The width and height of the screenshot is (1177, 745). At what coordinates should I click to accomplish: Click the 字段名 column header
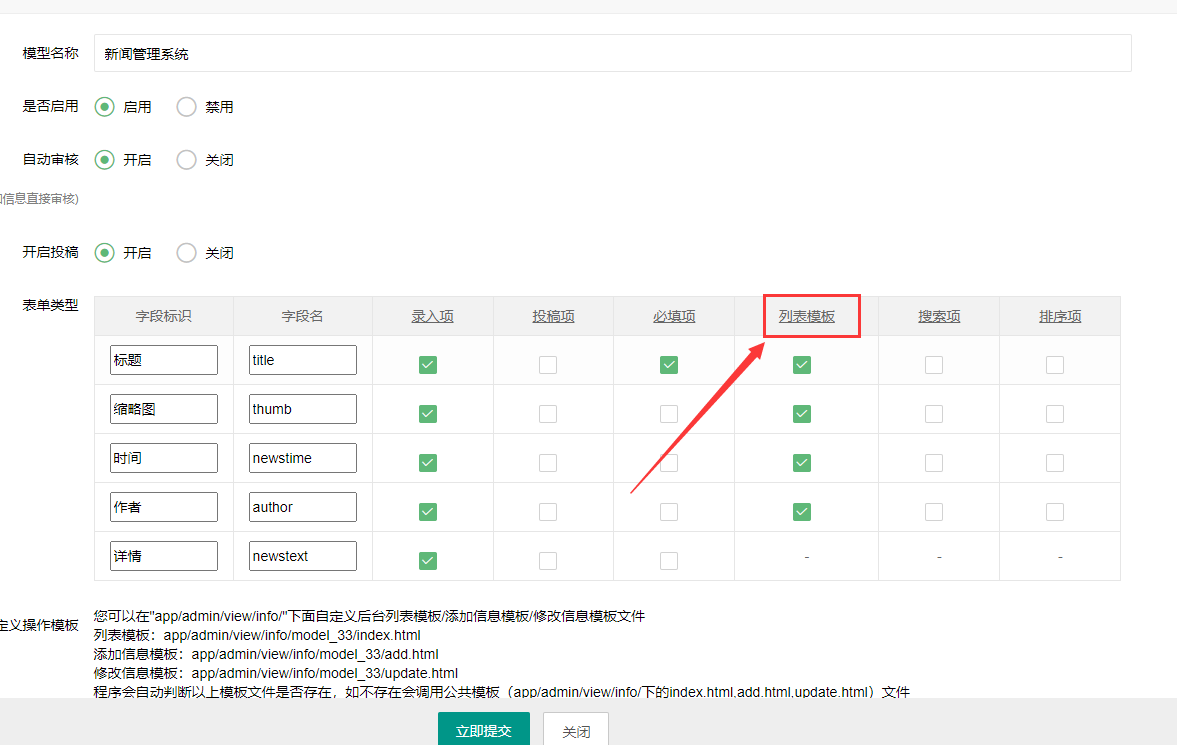(x=303, y=316)
